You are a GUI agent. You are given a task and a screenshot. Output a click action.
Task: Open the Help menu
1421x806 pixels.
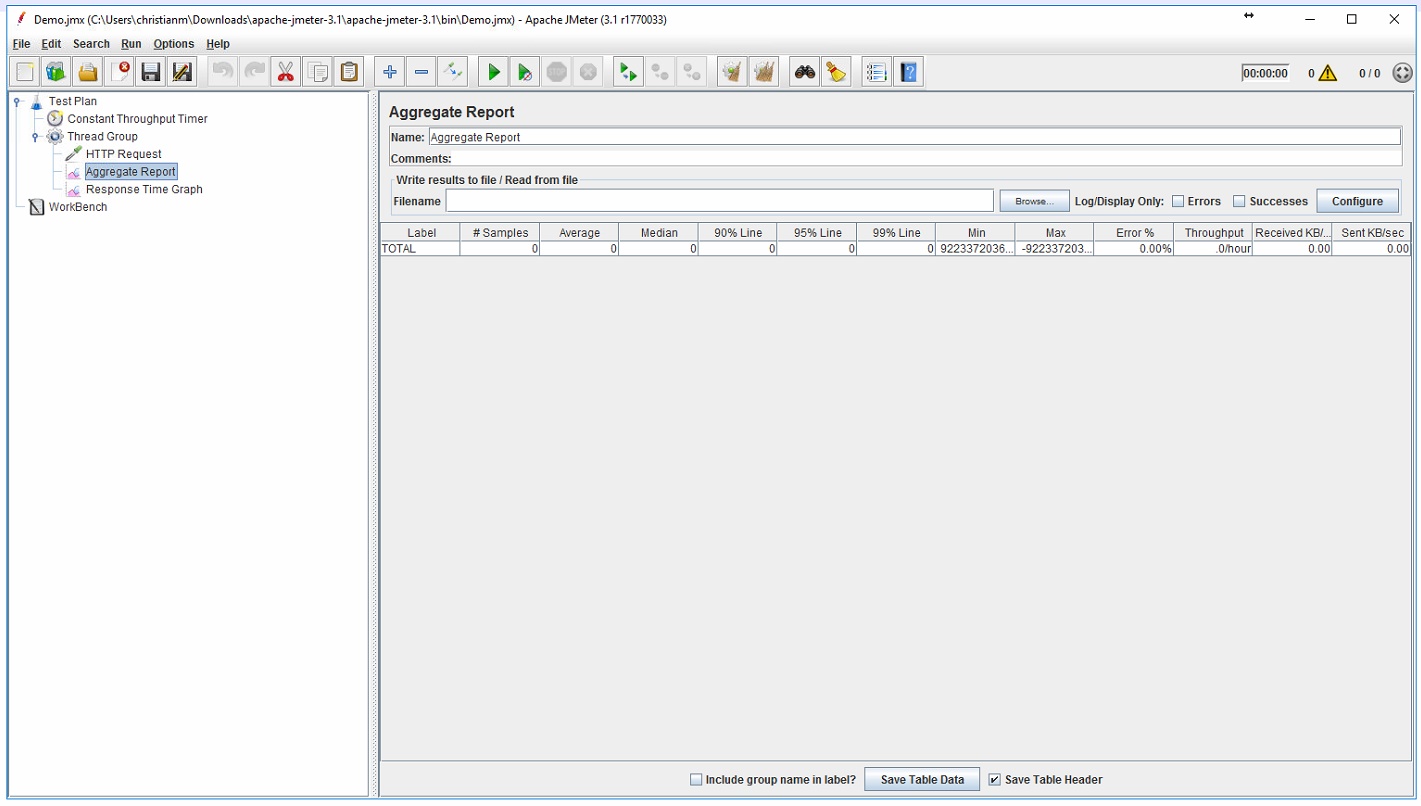(x=218, y=44)
